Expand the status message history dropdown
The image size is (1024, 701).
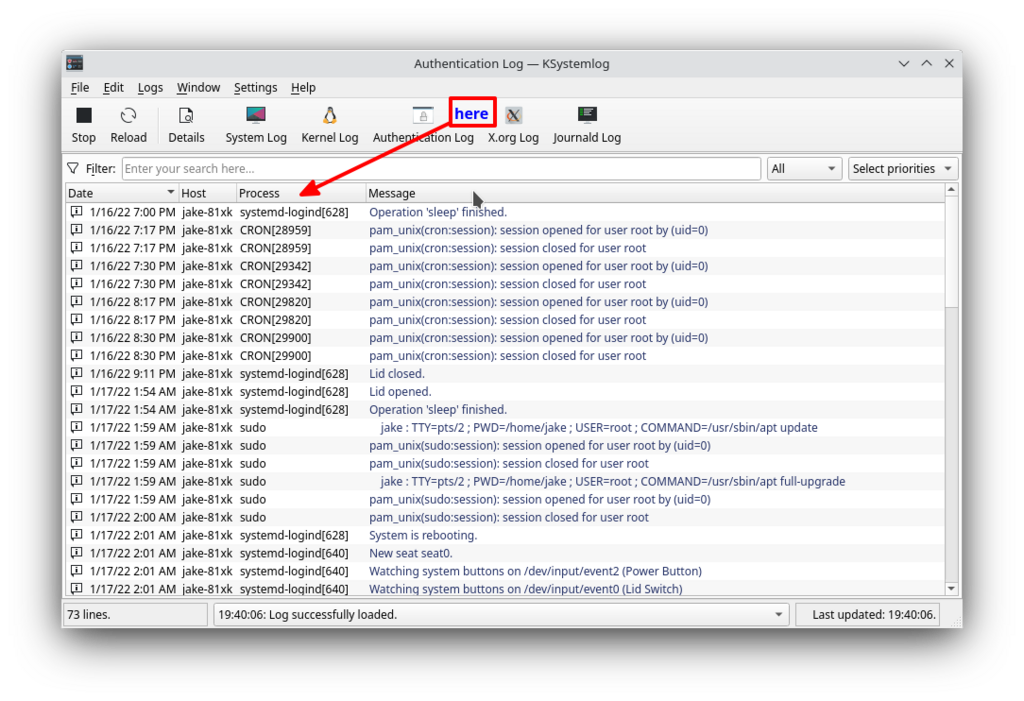[x=778, y=615]
